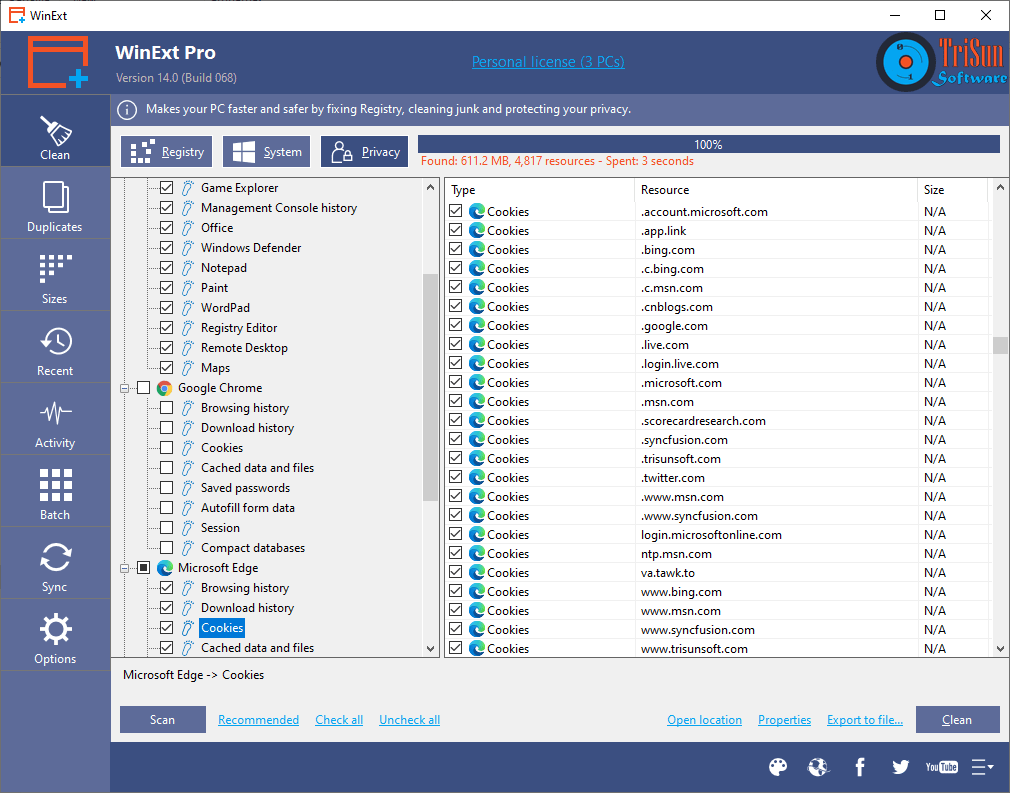Enable Browsing history under Google Chrome
Image resolution: width=1010 pixels, height=793 pixels.
166,407
